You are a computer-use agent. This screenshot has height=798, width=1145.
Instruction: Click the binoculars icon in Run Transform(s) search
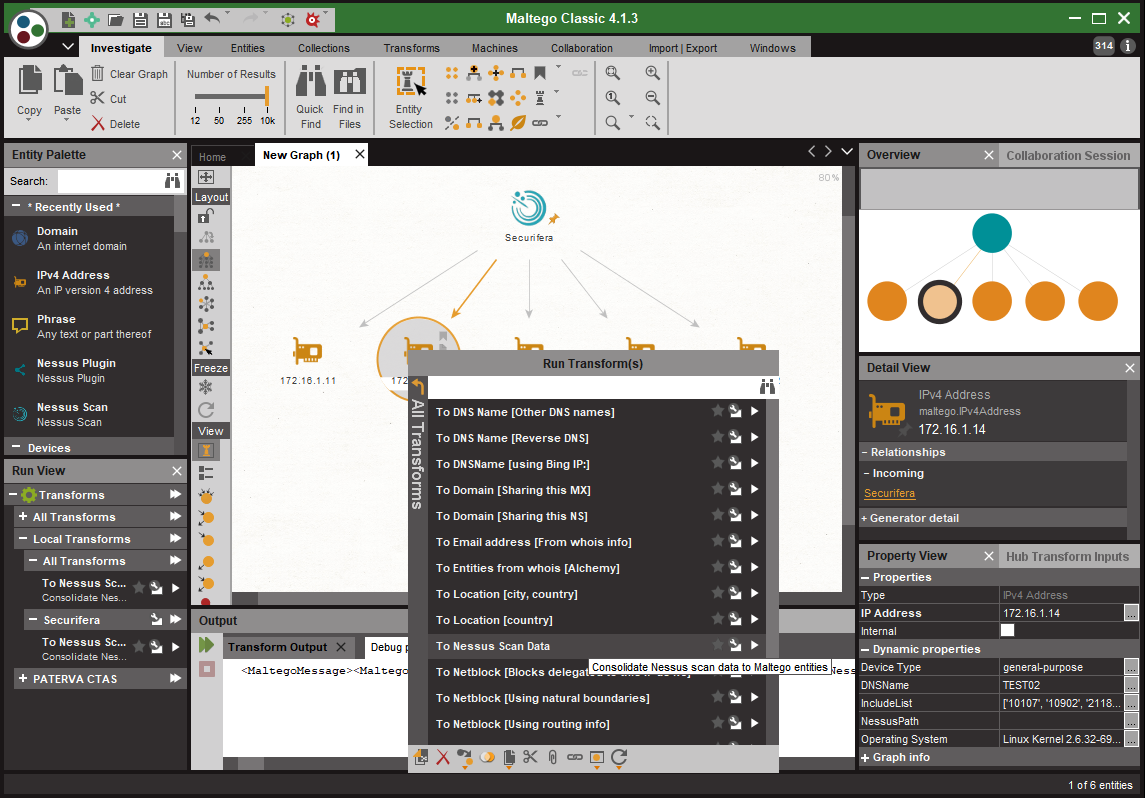767,387
